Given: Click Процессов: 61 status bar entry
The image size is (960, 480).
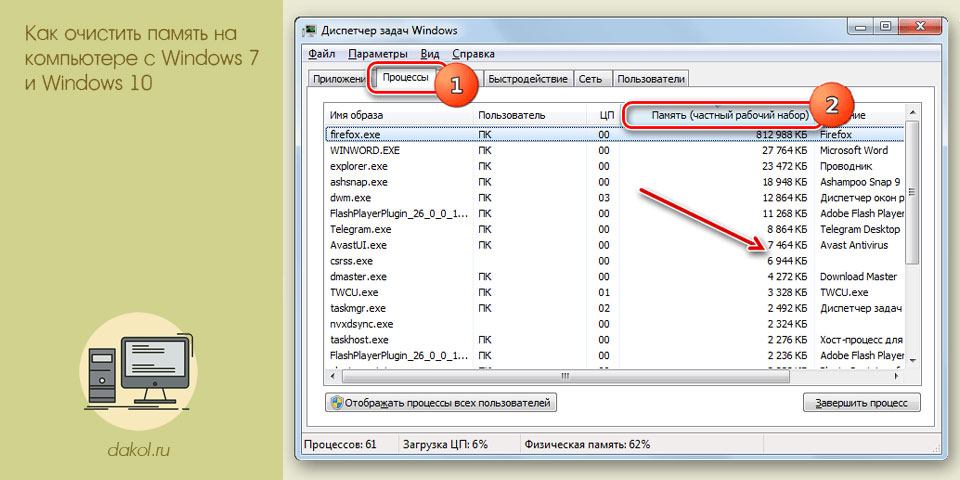Looking at the screenshot, I should tap(340, 444).
